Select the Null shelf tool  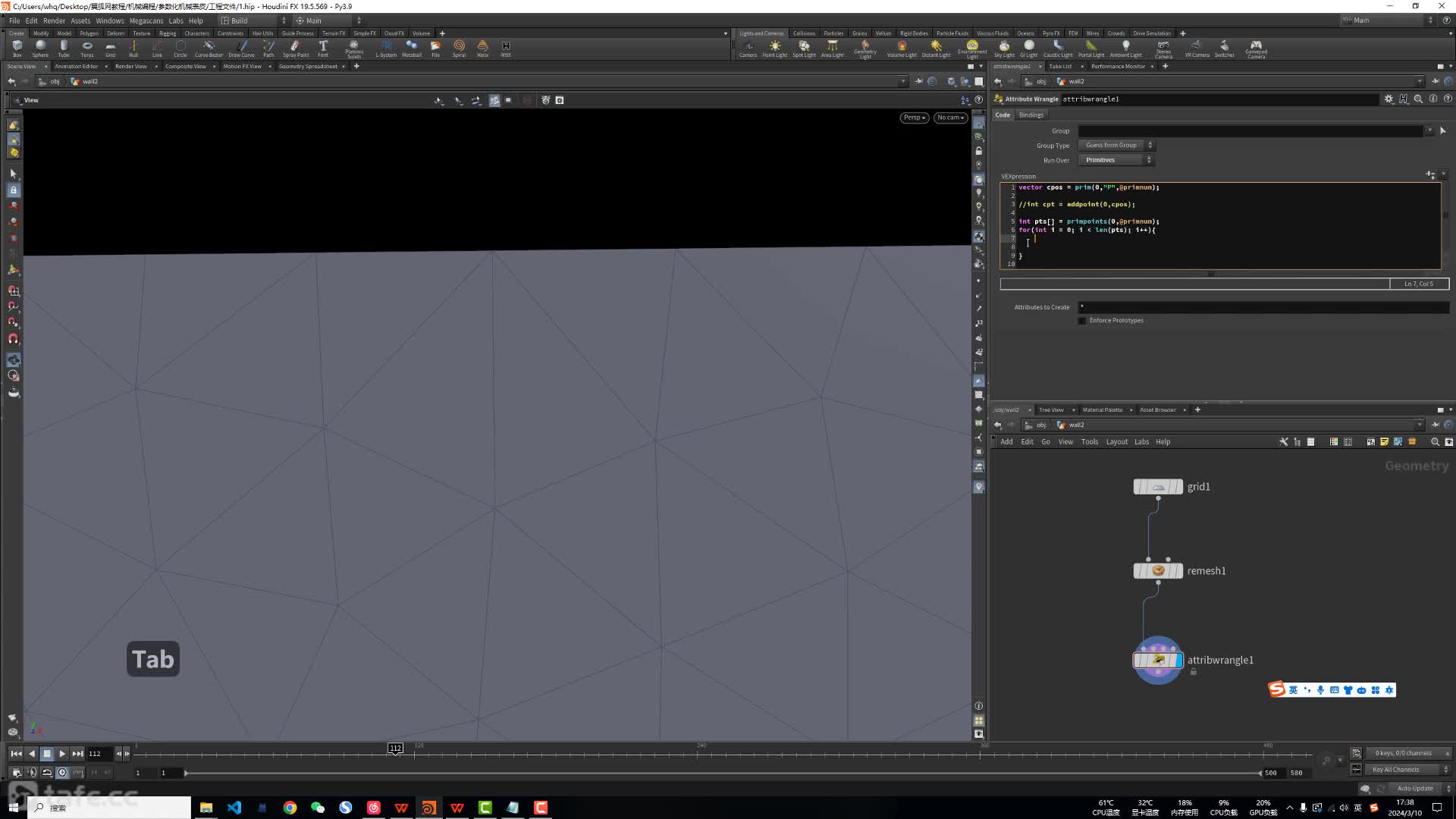point(133,49)
